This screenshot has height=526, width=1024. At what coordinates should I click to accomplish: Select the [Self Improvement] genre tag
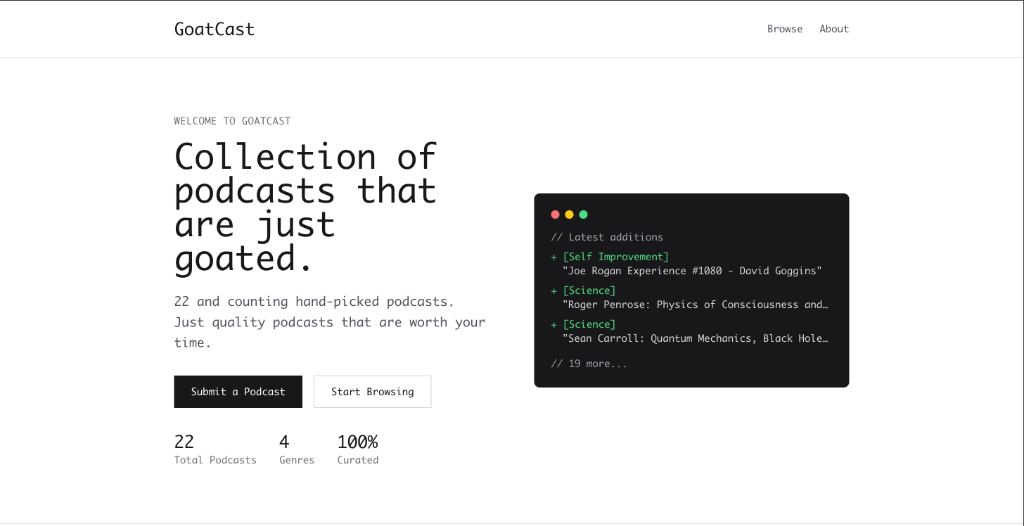[616, 257]
